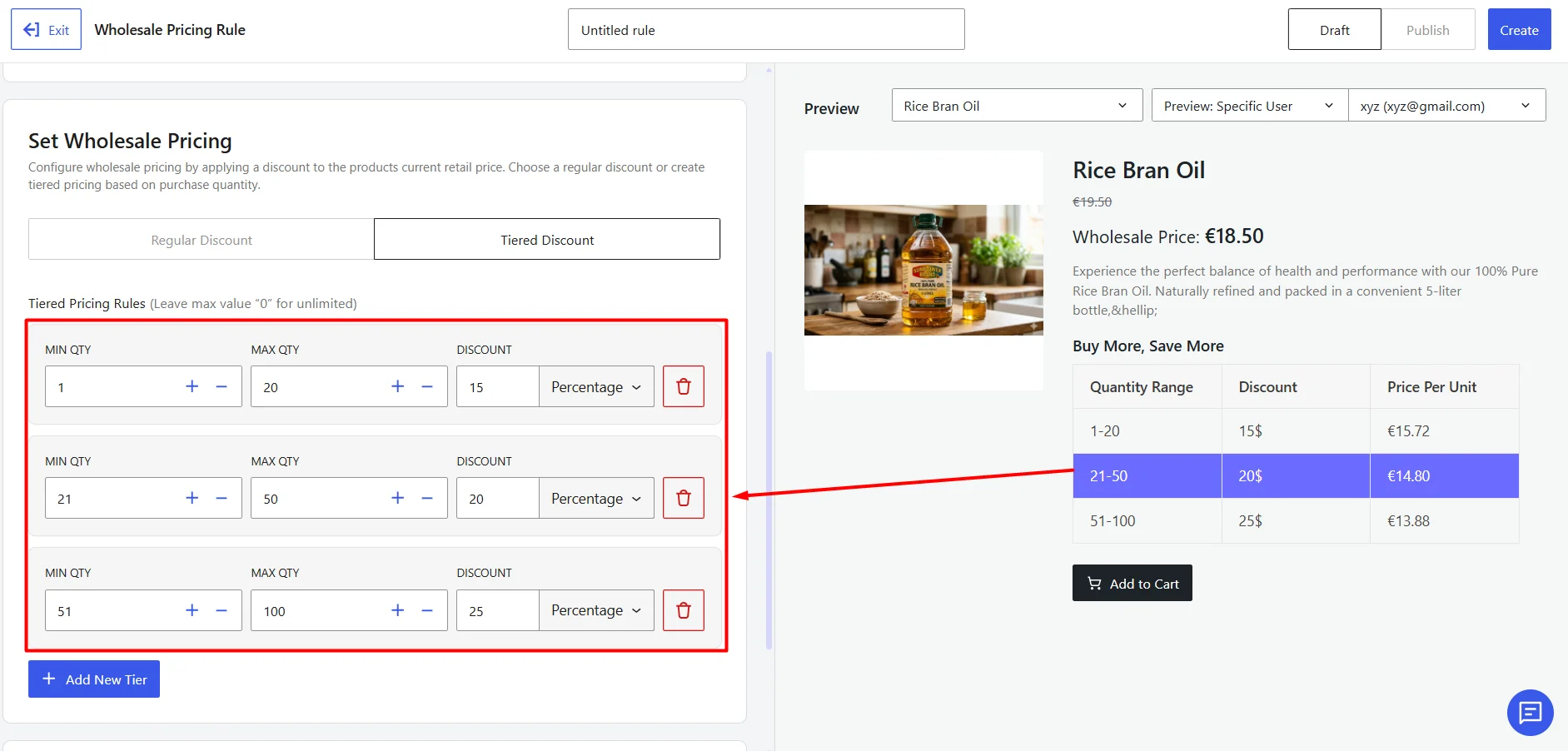This screenshot has width=1568, height=751.
Task: Open xyz@gmail.com user dropdown
Action: [x=1446, y=106]
